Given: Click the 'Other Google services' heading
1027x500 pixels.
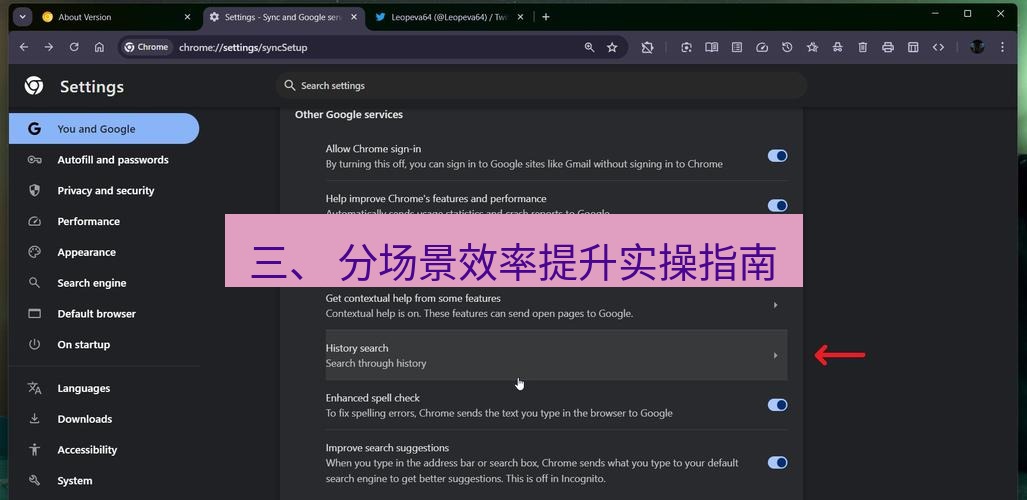Looking at the screenshot, I should 348,115.
